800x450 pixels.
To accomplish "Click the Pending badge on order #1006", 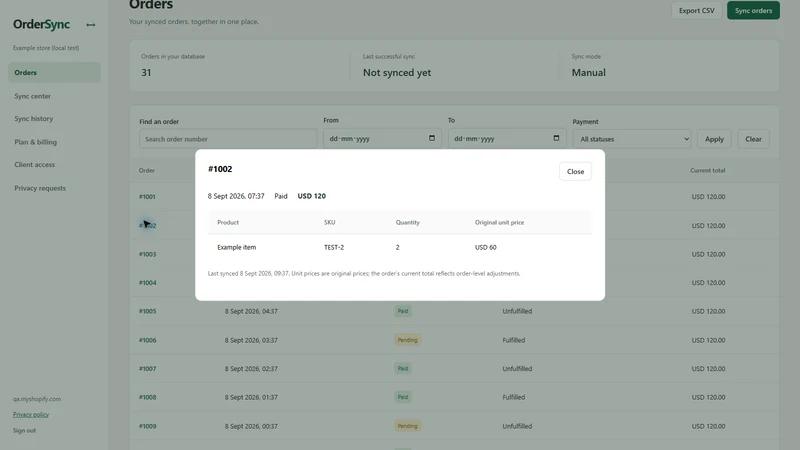I will tap(407, 340).
